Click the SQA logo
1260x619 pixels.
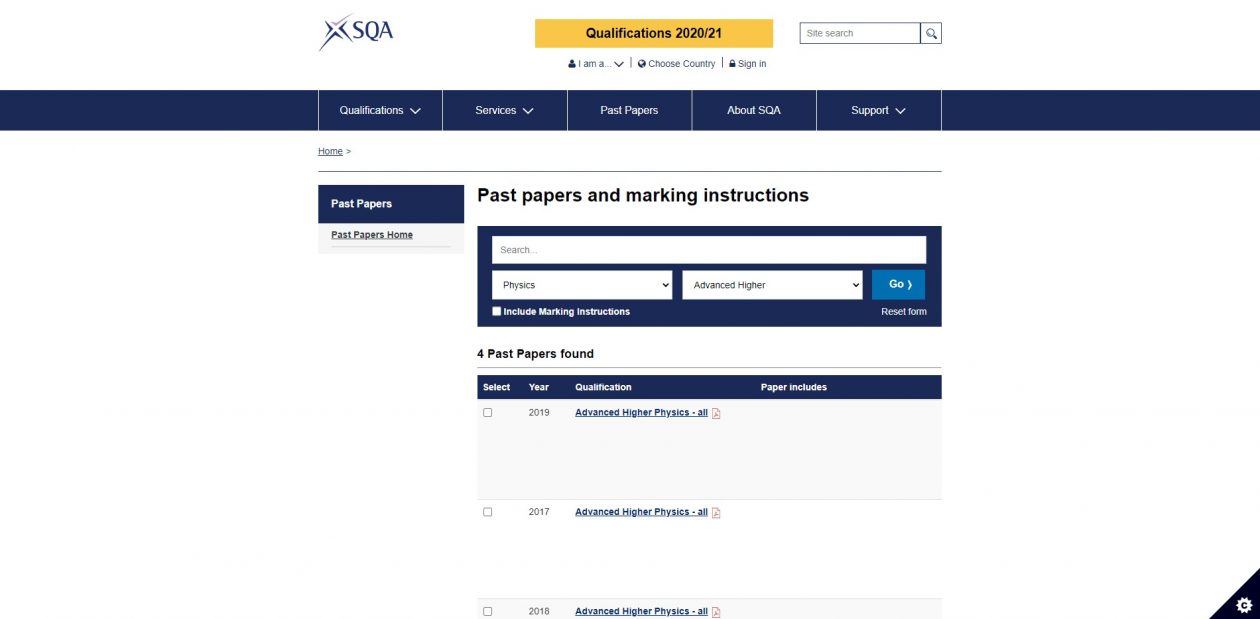tap(356, 32)
